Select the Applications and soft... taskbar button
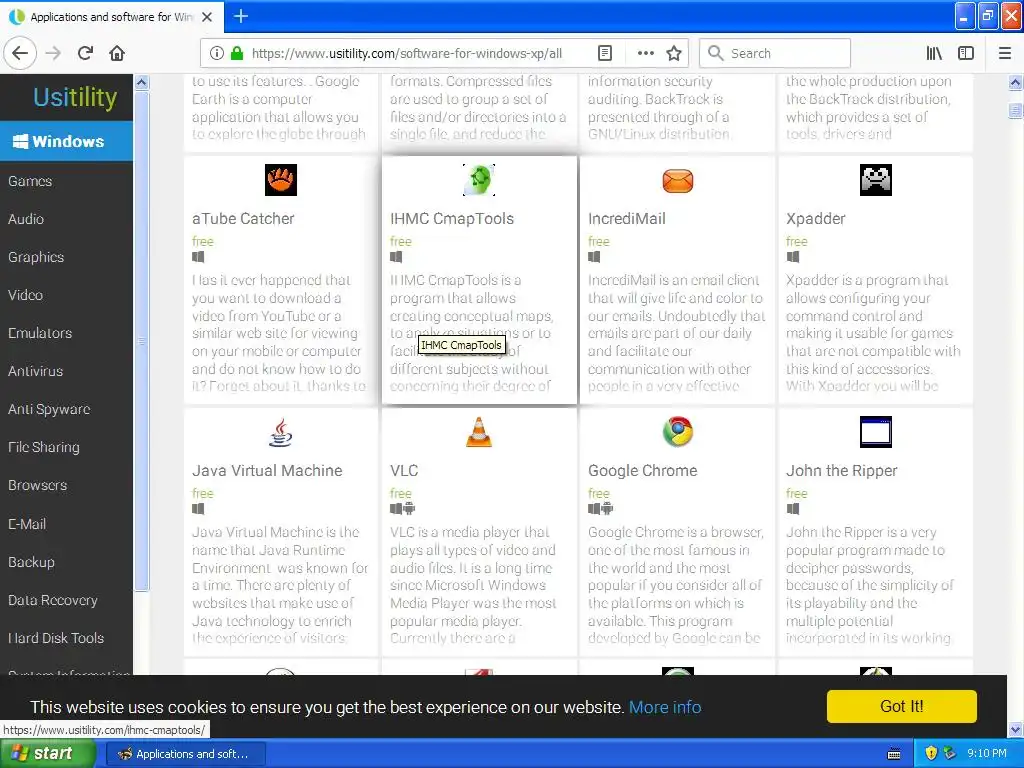 [x=185, y=754]
